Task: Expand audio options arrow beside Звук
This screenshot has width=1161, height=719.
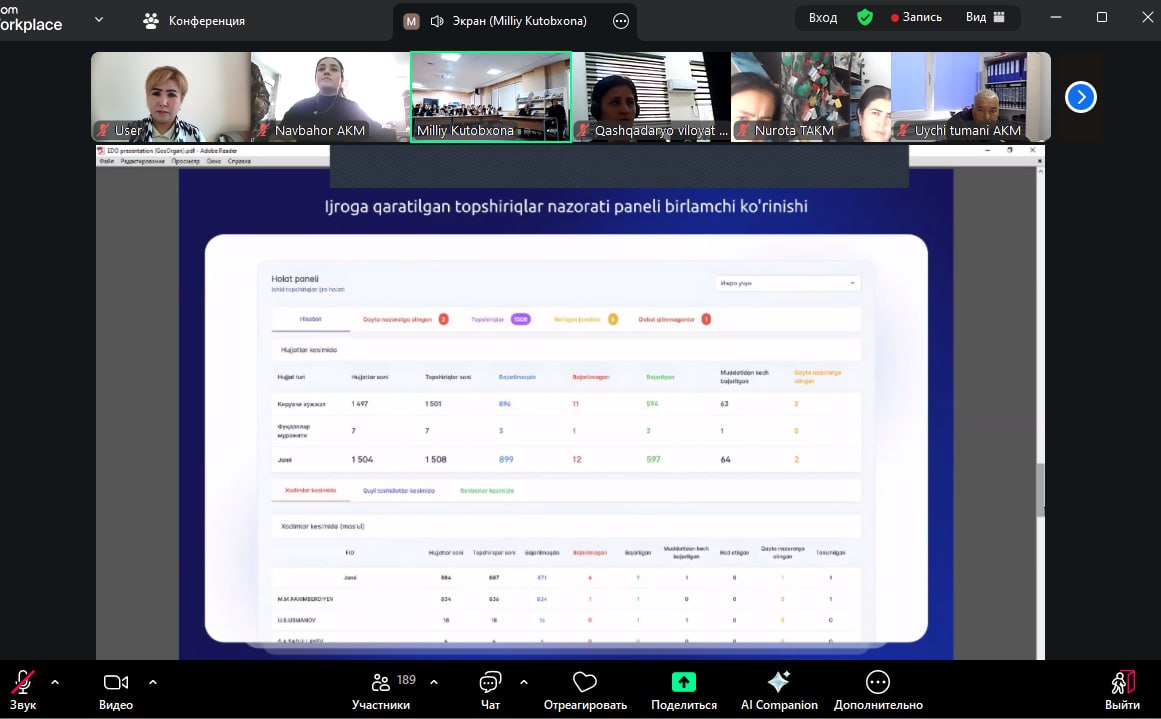Action: point(55,682)
